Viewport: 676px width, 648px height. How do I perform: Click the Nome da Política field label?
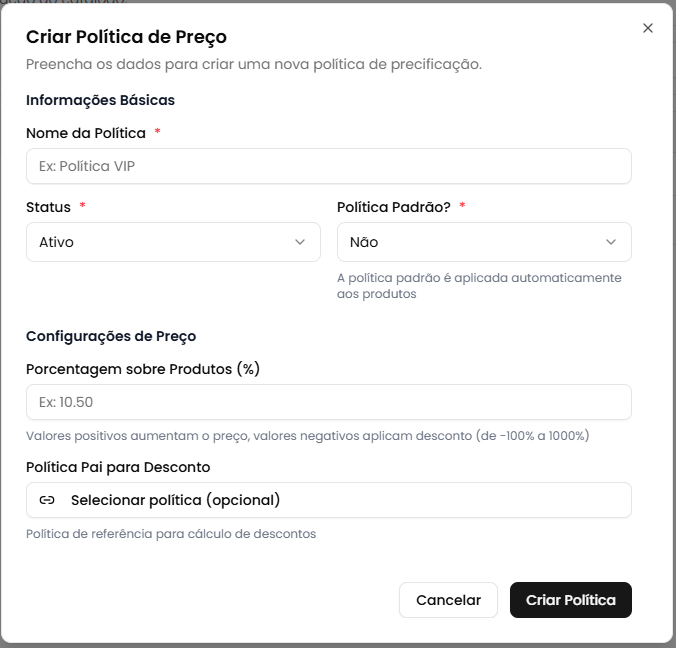(86, 133)
